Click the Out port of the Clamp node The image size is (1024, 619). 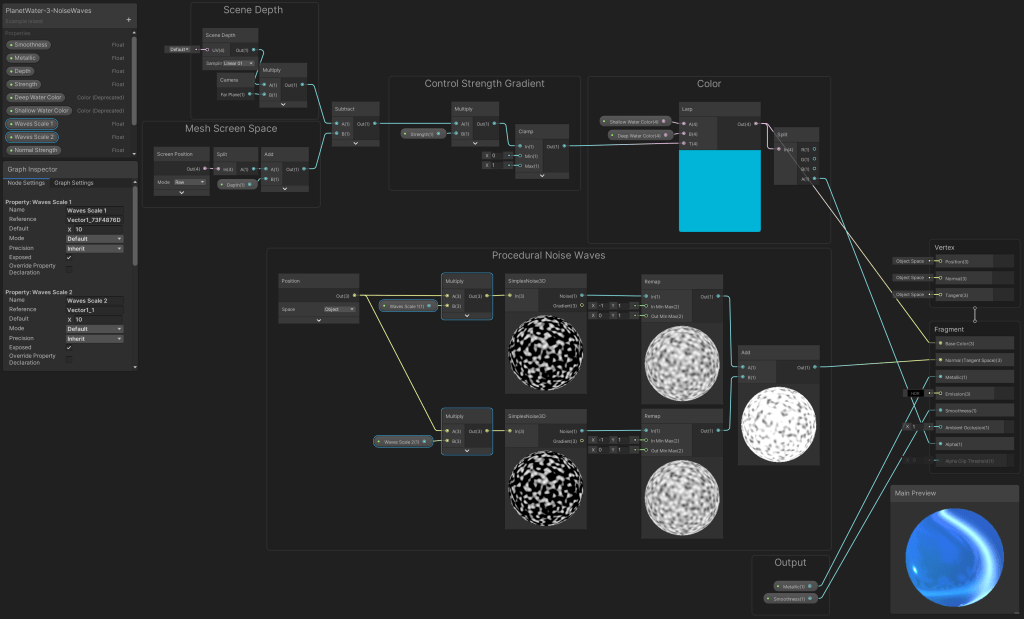click(564, 146)
